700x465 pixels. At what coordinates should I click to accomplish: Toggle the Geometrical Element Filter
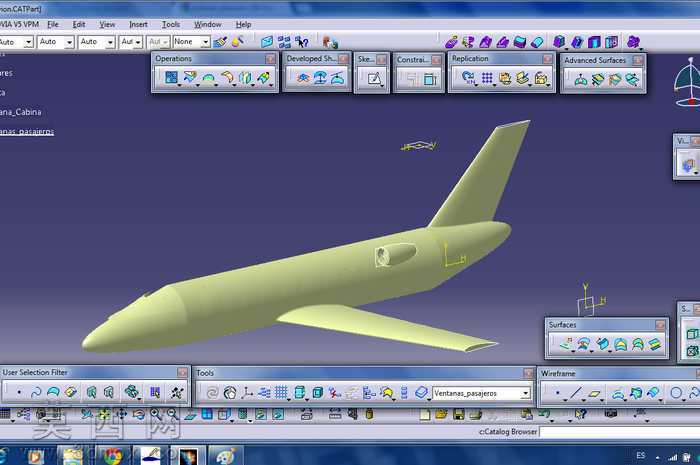coord(108,392)
